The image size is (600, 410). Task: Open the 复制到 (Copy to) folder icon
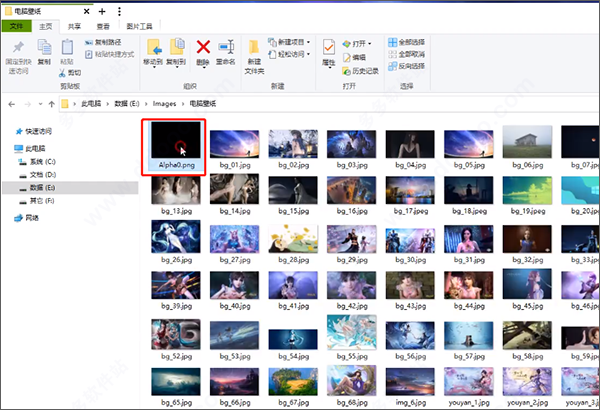click(177, 47)
